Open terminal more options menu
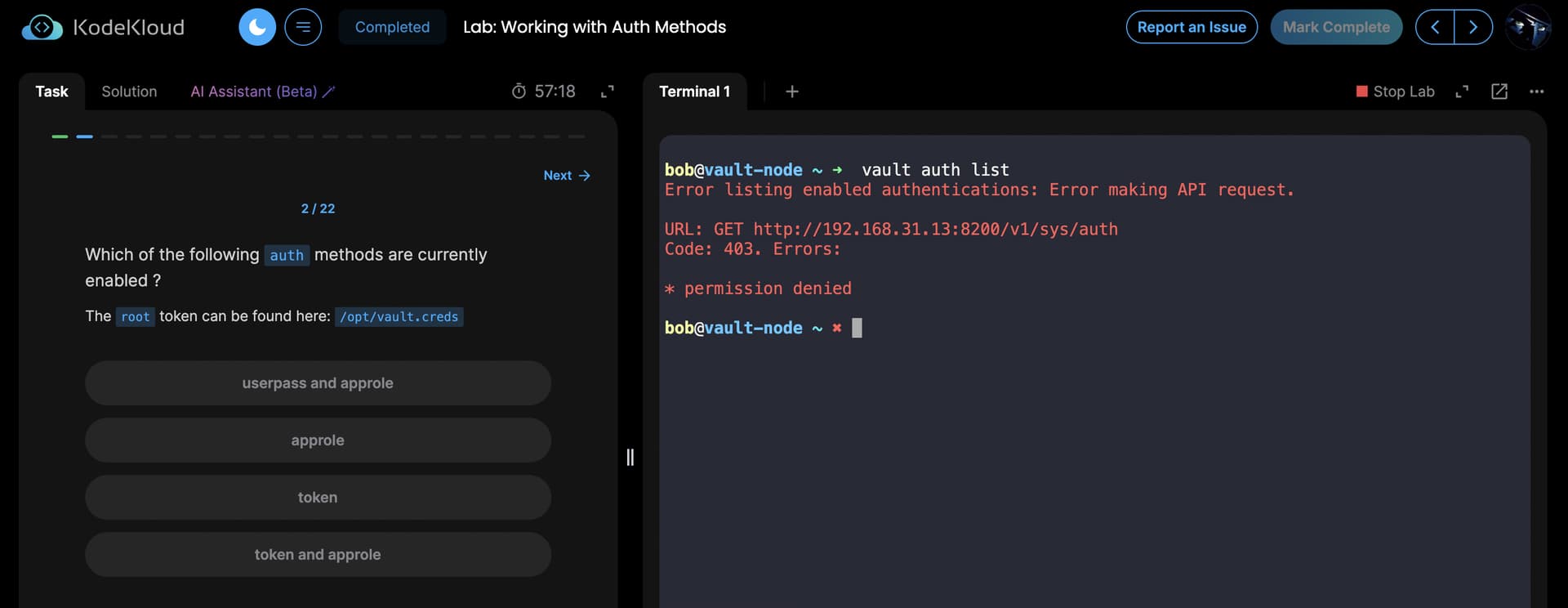Viewport: 1568px width, 608px height. [x=1537, y=92]
